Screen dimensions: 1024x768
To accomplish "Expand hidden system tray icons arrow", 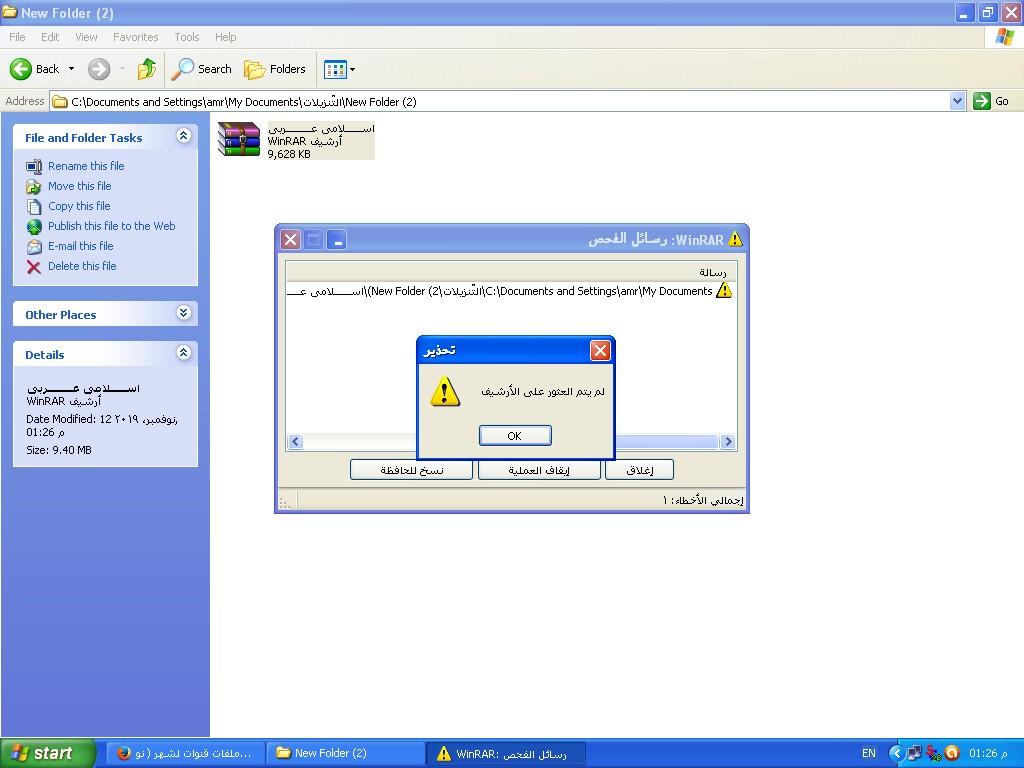I will pyautogui.click(x=896, y=754).
